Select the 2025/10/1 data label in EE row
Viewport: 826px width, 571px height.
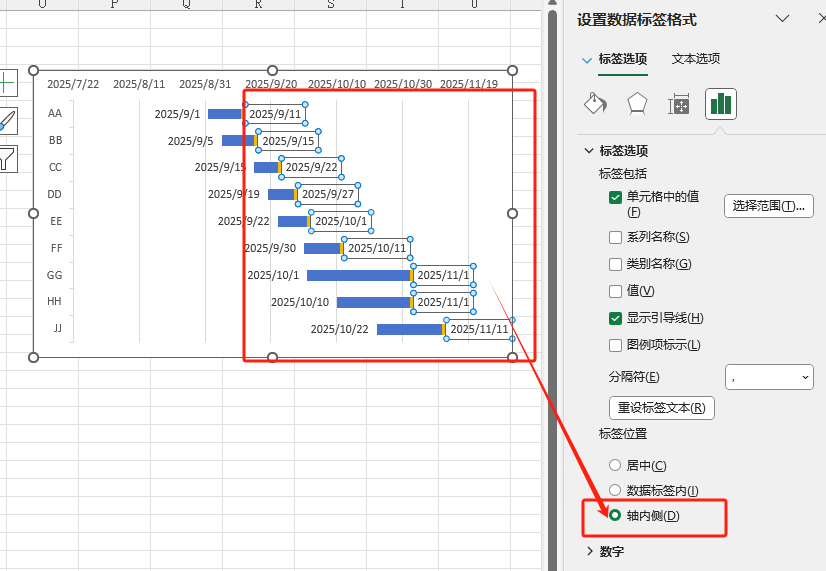(341, 221)
